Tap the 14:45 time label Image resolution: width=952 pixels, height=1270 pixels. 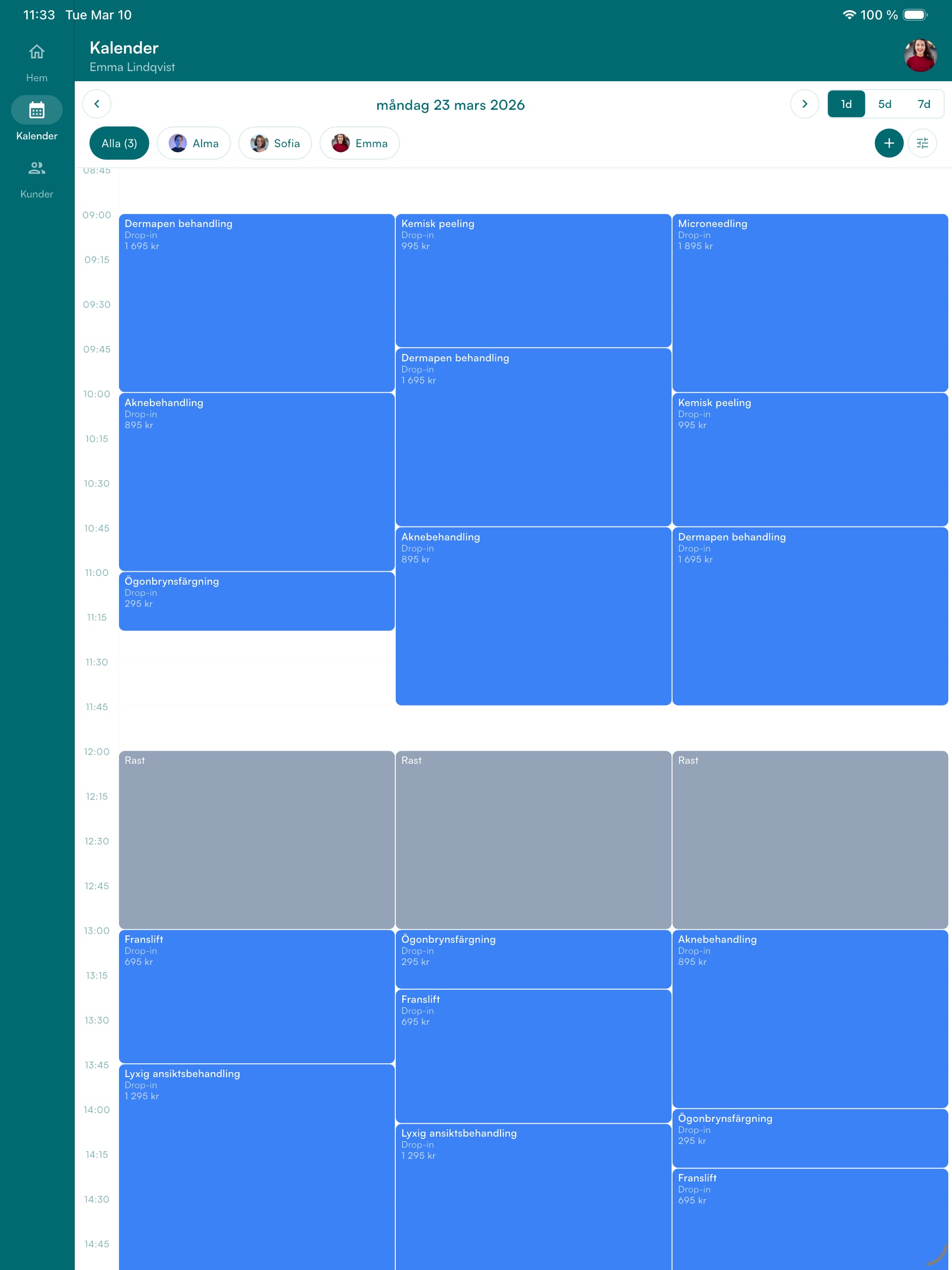(x=97, y=1244)
